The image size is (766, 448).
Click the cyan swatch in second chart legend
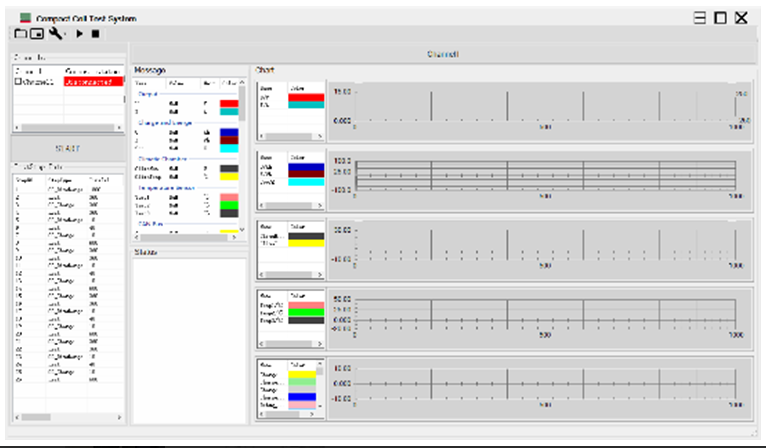306,182
